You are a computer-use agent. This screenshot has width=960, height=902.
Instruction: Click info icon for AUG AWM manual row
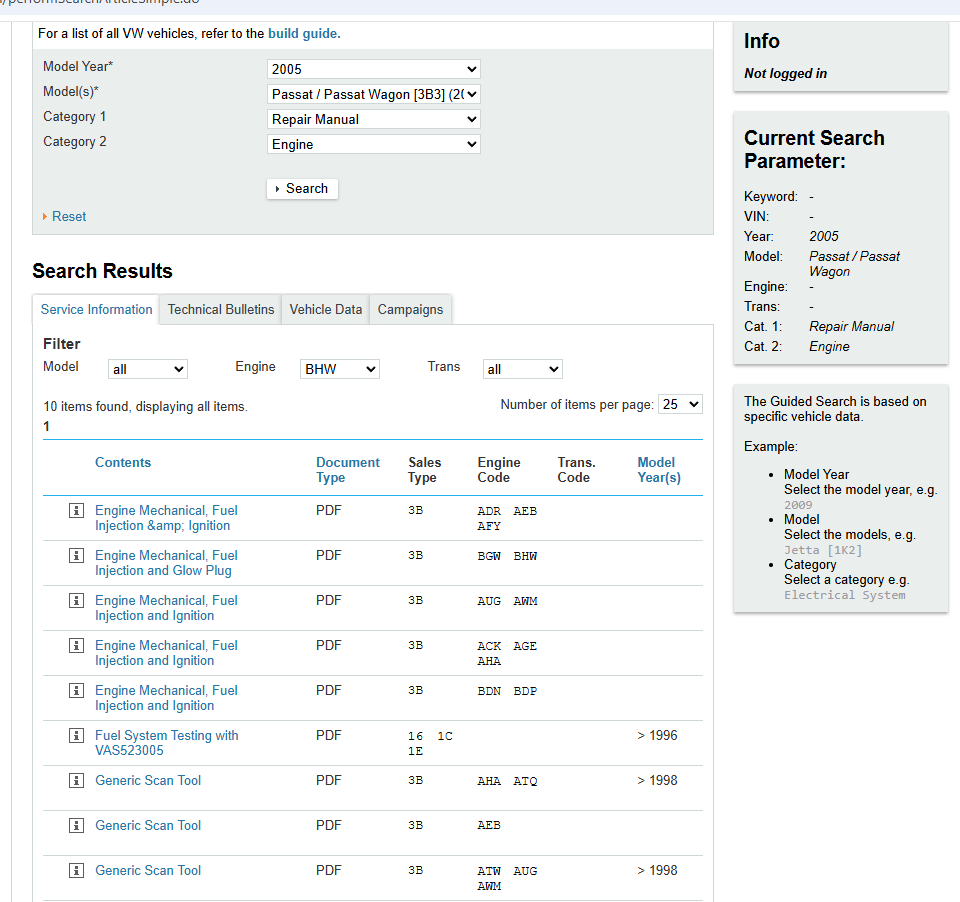click(76, 601)
